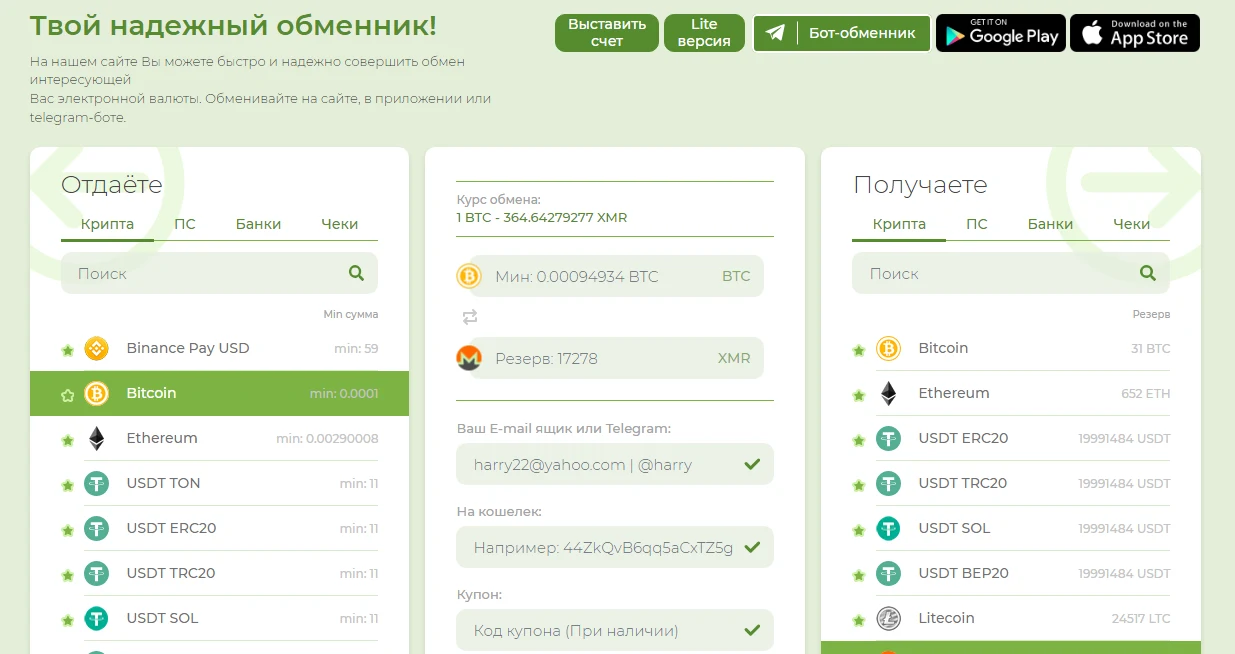This screenshot has height=654, width=1235.
Task: Open the App Store download badge
Action: [x=1135, y=33]
